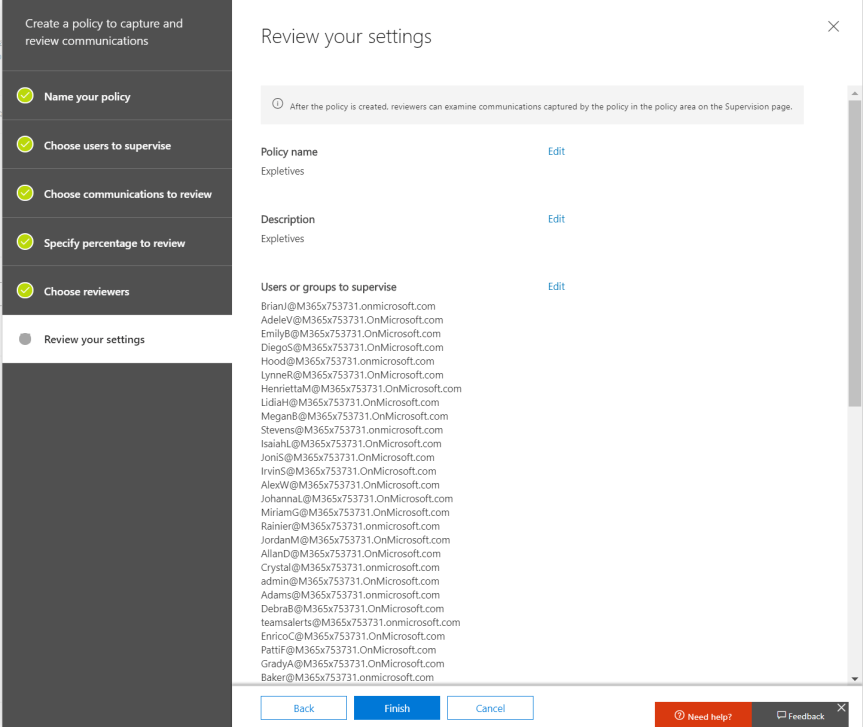Click the gray dot beside Review your settings

point(26,340)
